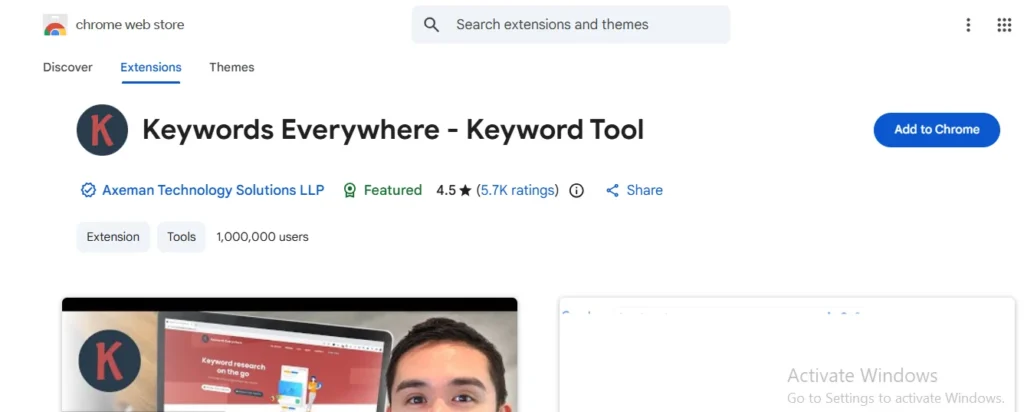Click the magnifier icon in search box

431,25
